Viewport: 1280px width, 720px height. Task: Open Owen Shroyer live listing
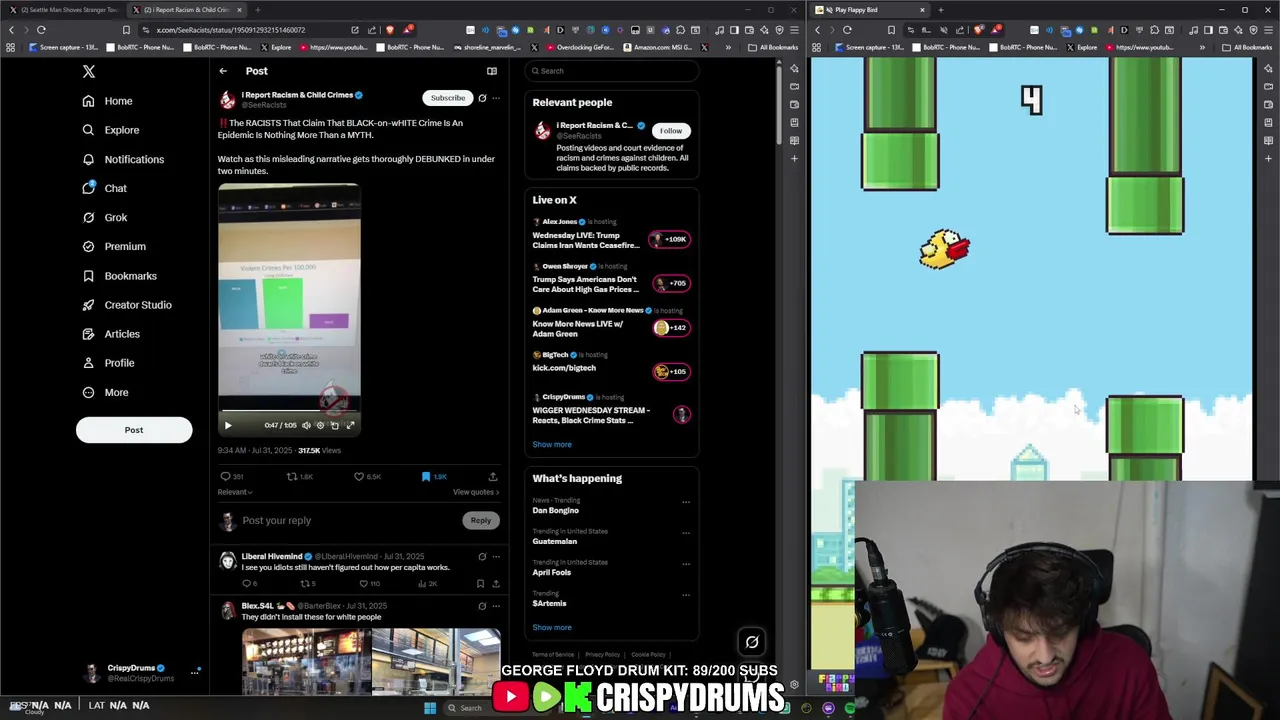pos(611,279)
